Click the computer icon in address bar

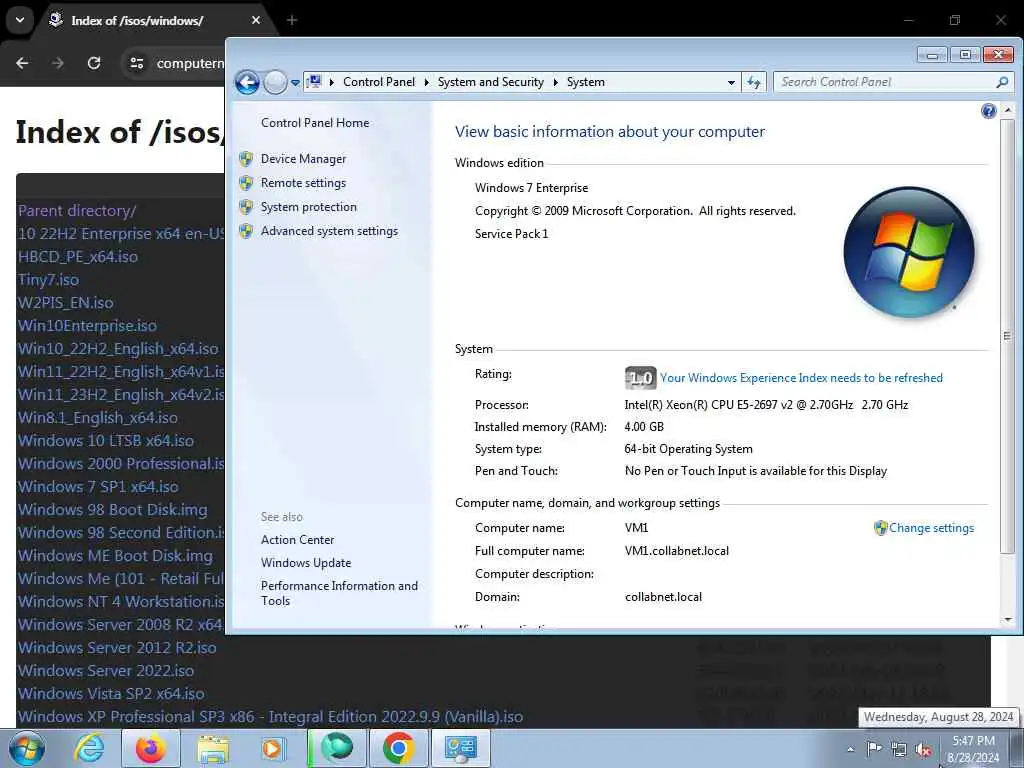pyautogui.click(x=315, y=82)
